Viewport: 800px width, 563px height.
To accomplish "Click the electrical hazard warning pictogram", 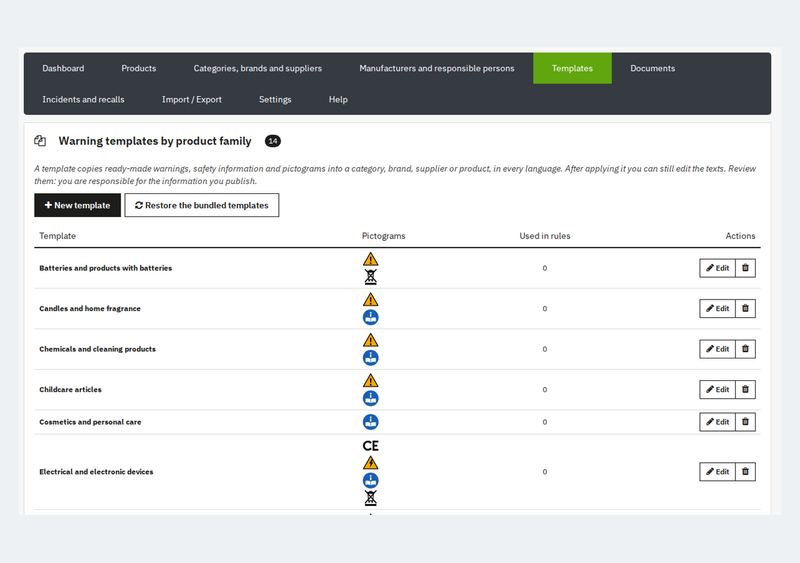I will click(370, 463).
